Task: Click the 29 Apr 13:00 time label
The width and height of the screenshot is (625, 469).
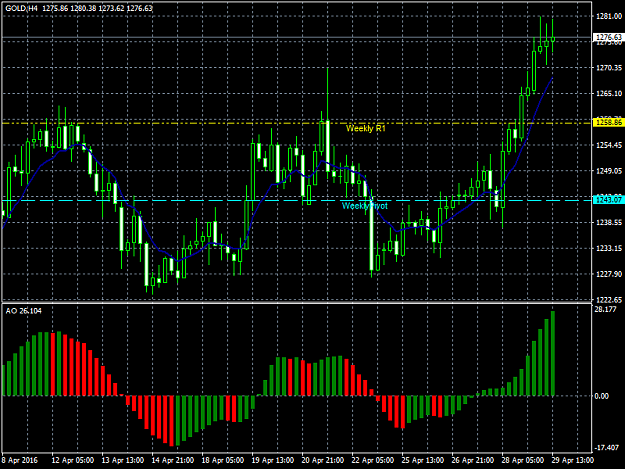Action: [x=572, y=460]
